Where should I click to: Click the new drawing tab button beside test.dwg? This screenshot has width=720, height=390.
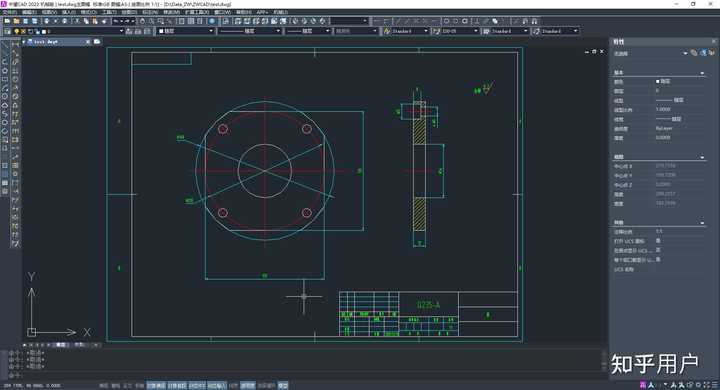(97, 41)
